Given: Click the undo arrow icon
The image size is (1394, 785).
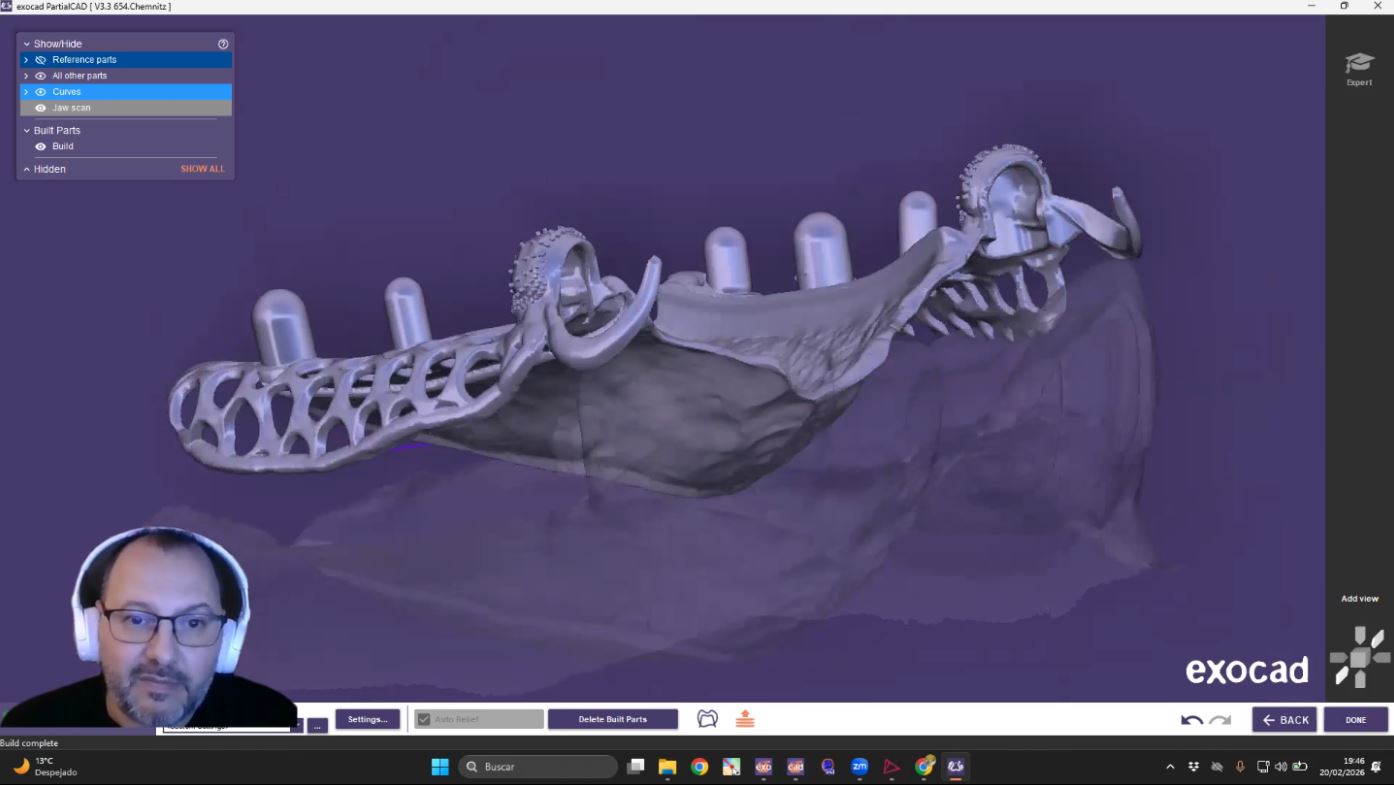Looking at the screenshot, I should pyautogui.click(x=1191, y=720).
